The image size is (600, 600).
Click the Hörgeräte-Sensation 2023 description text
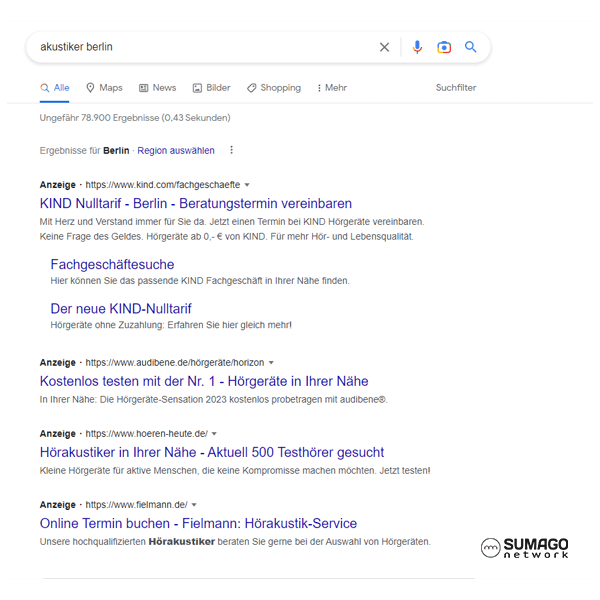[214, 399]
